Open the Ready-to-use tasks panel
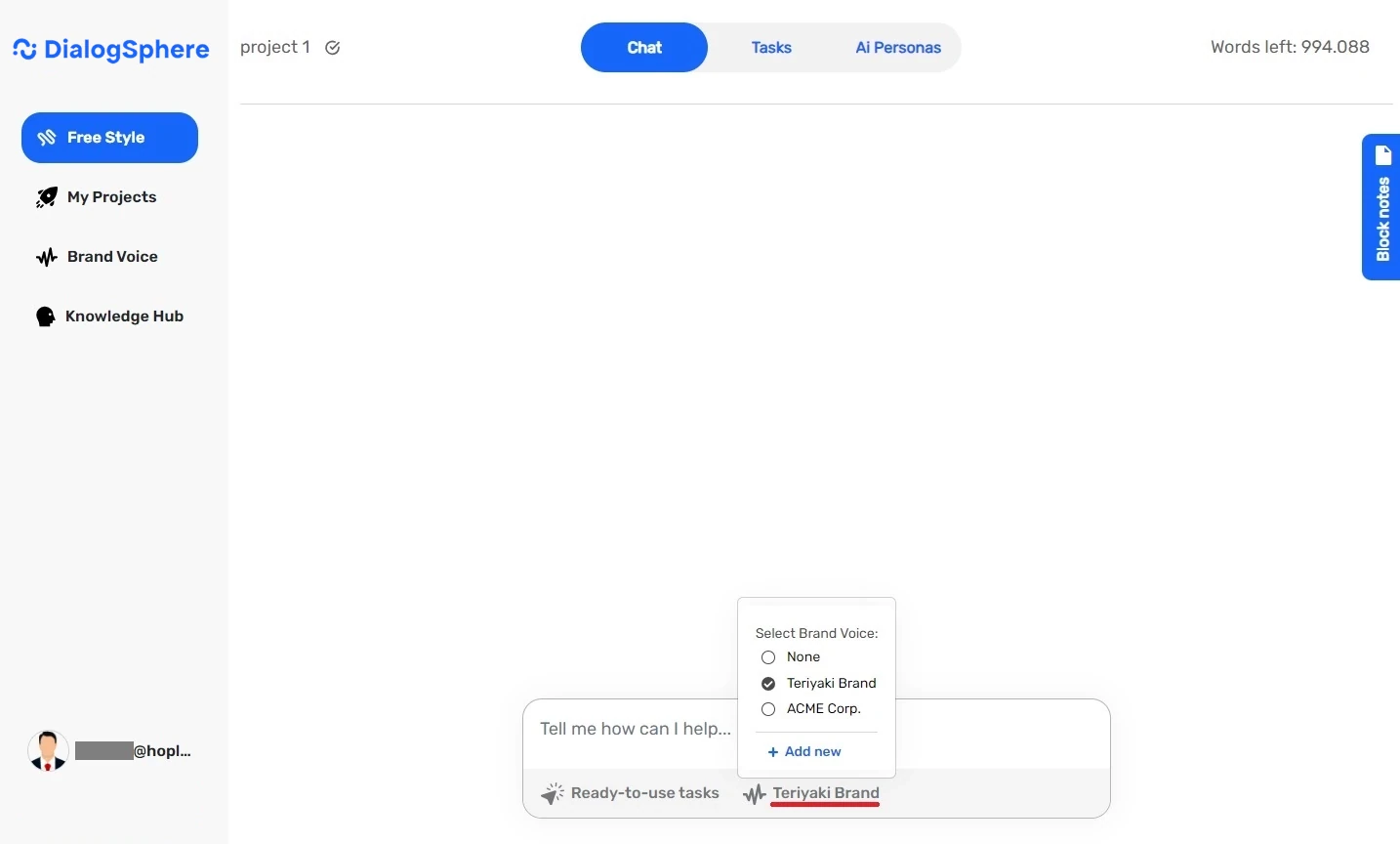The height and width of the screenshot is (844, 1400). 644,793
